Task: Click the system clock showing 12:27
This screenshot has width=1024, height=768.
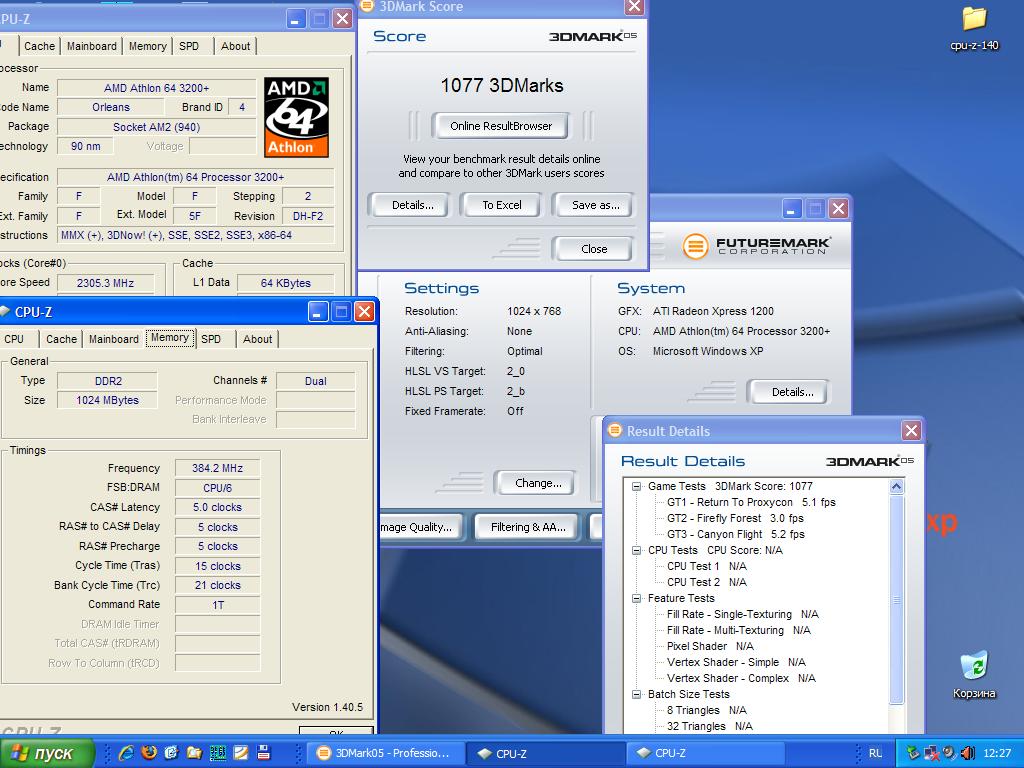Action: 997,753
